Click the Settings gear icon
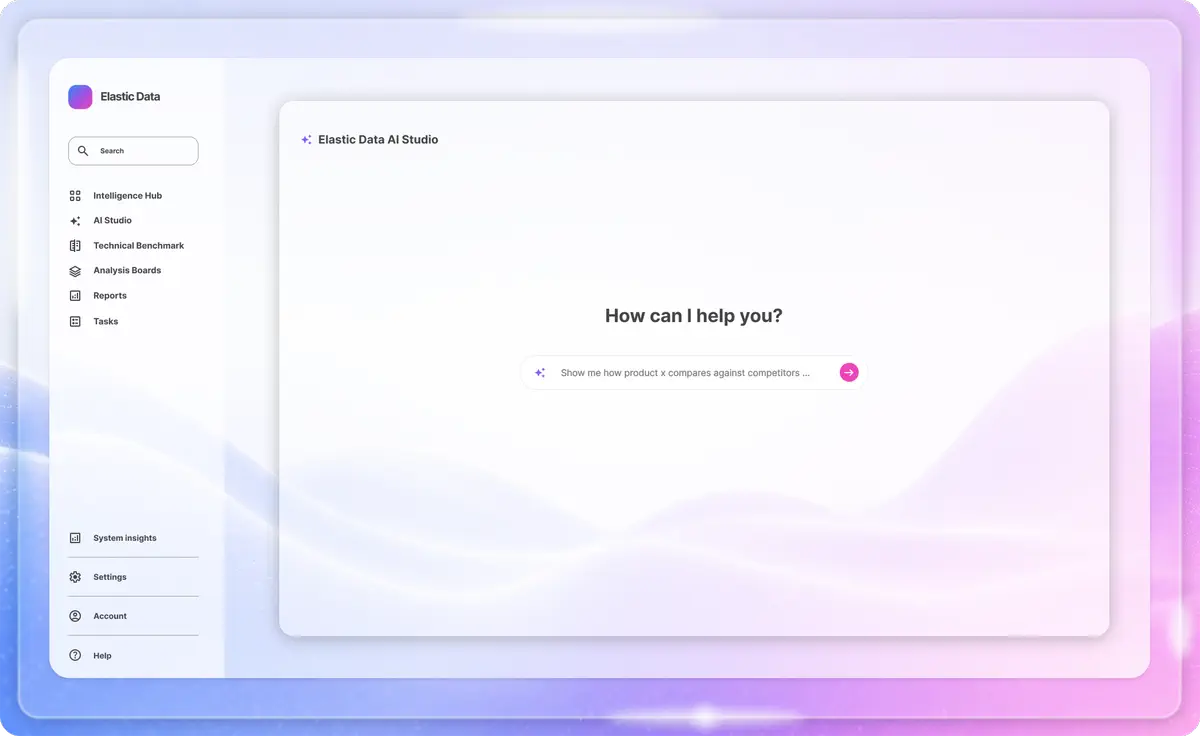Image resolution: width=1200 pixels, height=736 pixels. (75, 577)
